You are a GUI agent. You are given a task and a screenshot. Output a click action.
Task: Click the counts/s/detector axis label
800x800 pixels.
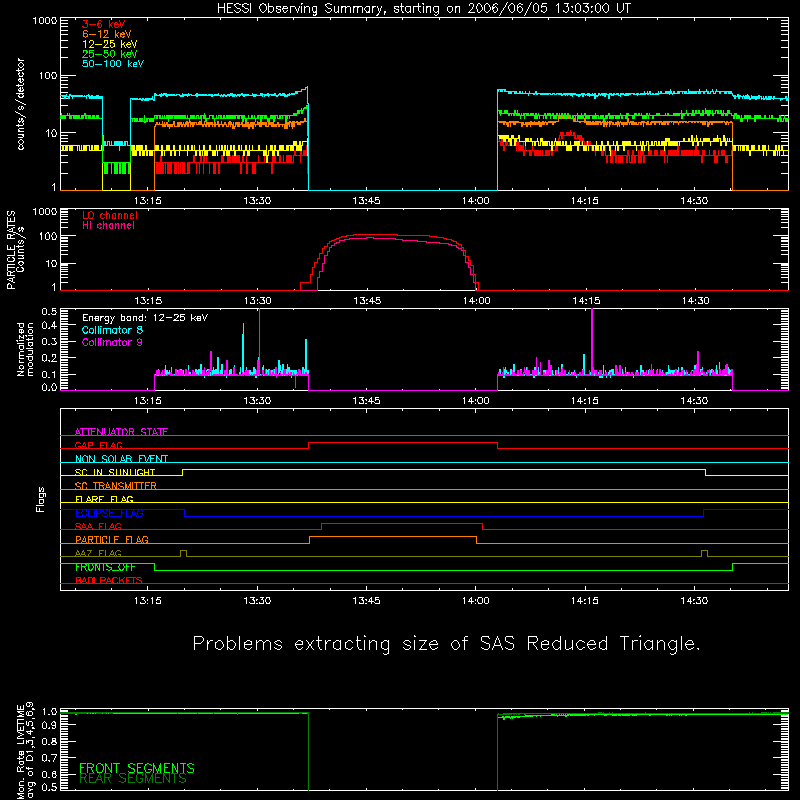click(21, 104)
